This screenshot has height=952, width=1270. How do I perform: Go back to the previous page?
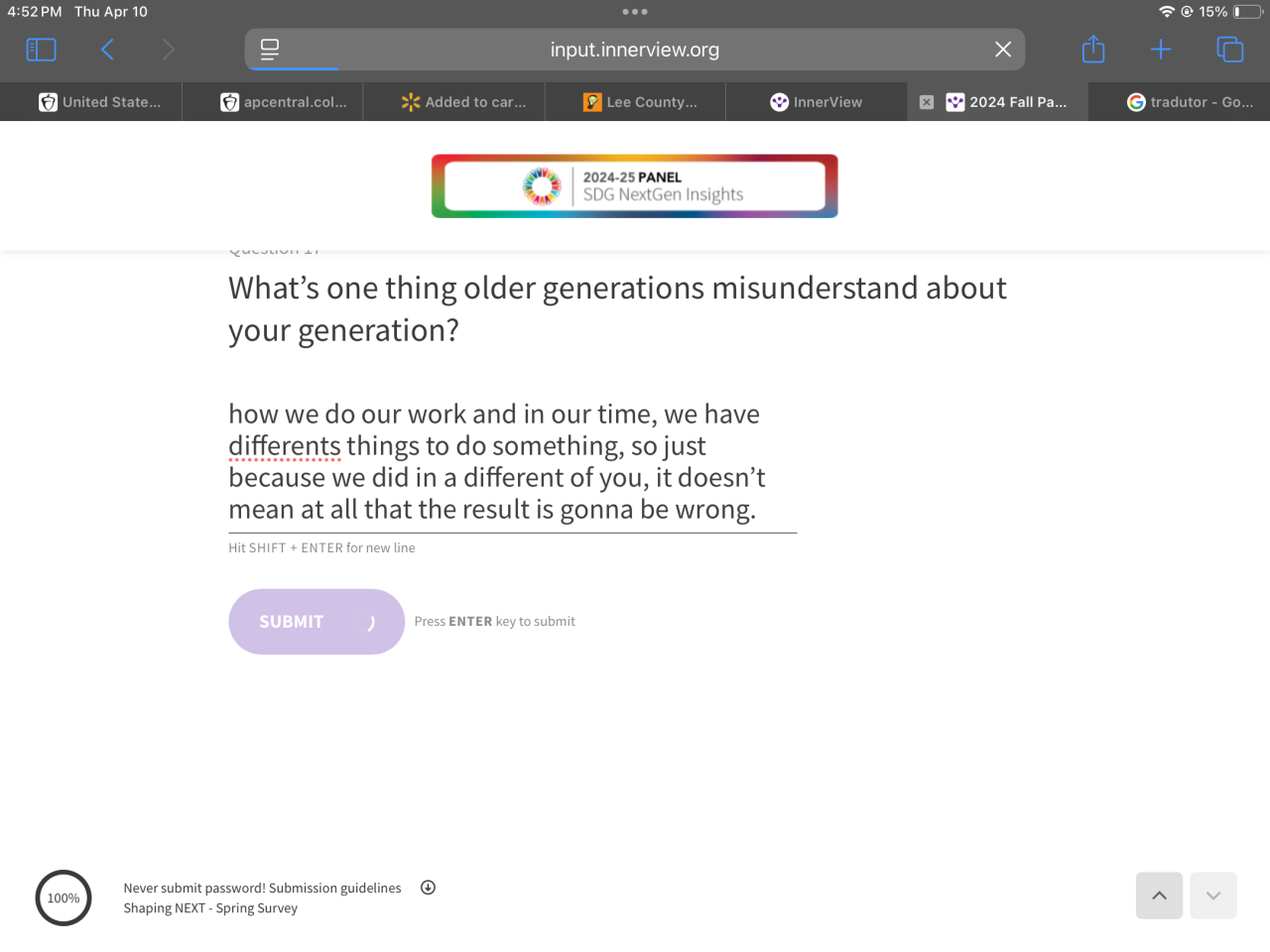107,50
